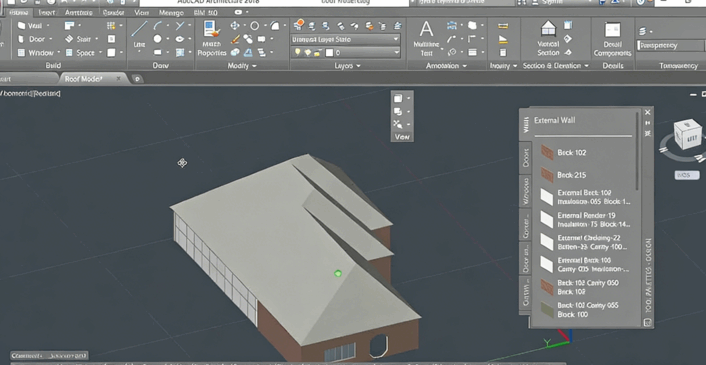Open the Windows tab in tool palette

point(525,191)
